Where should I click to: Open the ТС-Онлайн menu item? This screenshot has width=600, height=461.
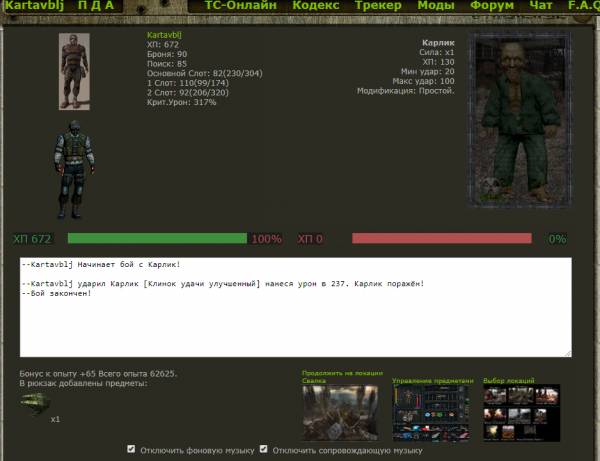pos(240,6)
